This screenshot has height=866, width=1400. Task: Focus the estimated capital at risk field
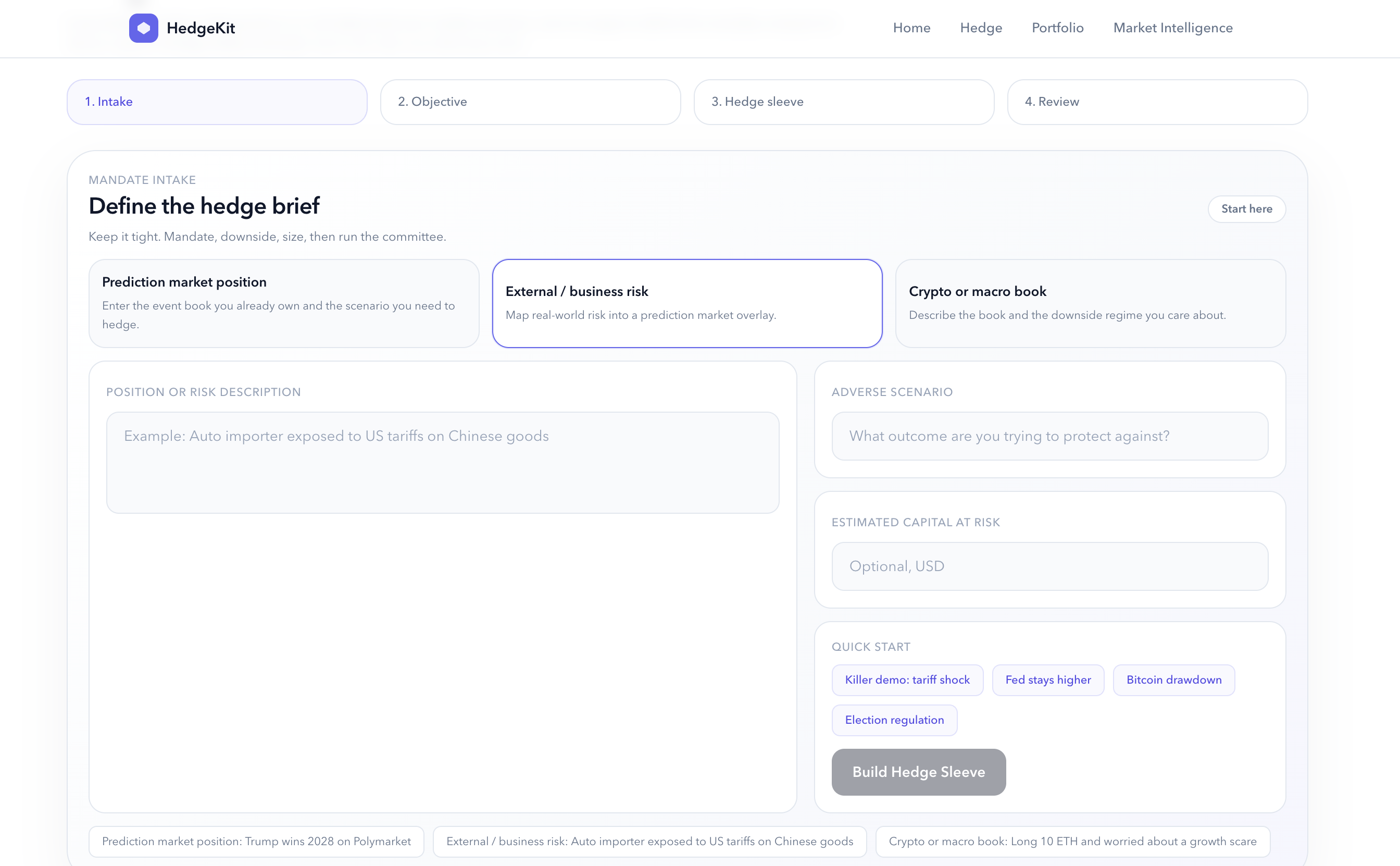click(1049, 566)
